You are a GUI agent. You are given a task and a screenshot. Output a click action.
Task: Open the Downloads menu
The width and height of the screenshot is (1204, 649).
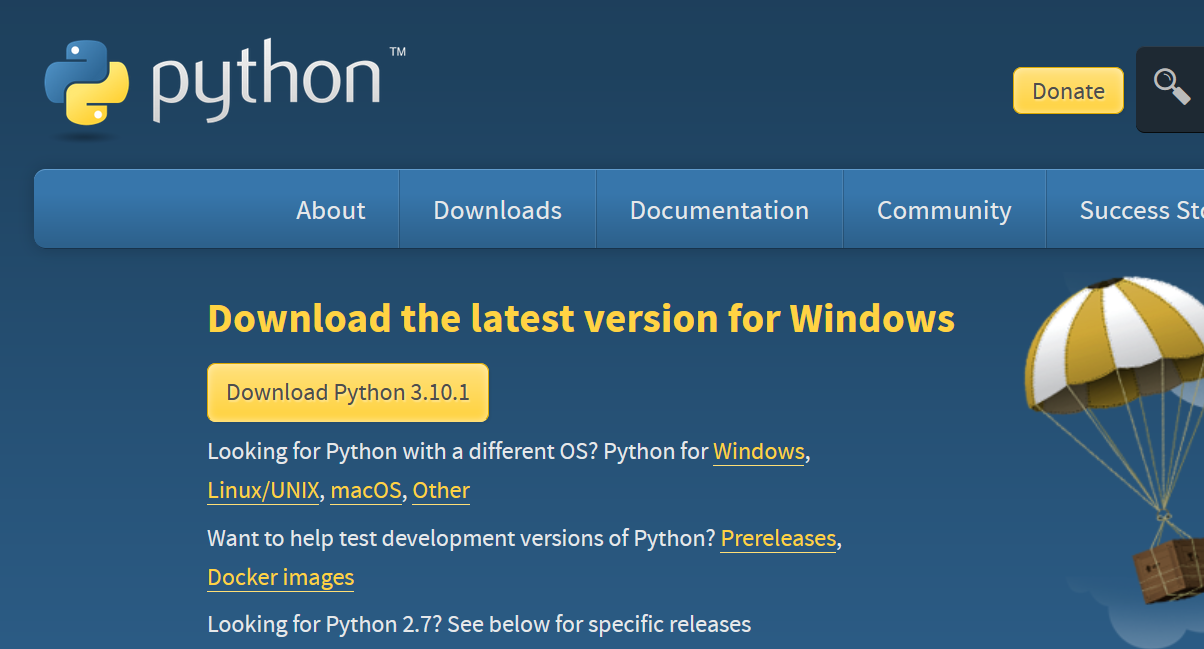(497, 210)
